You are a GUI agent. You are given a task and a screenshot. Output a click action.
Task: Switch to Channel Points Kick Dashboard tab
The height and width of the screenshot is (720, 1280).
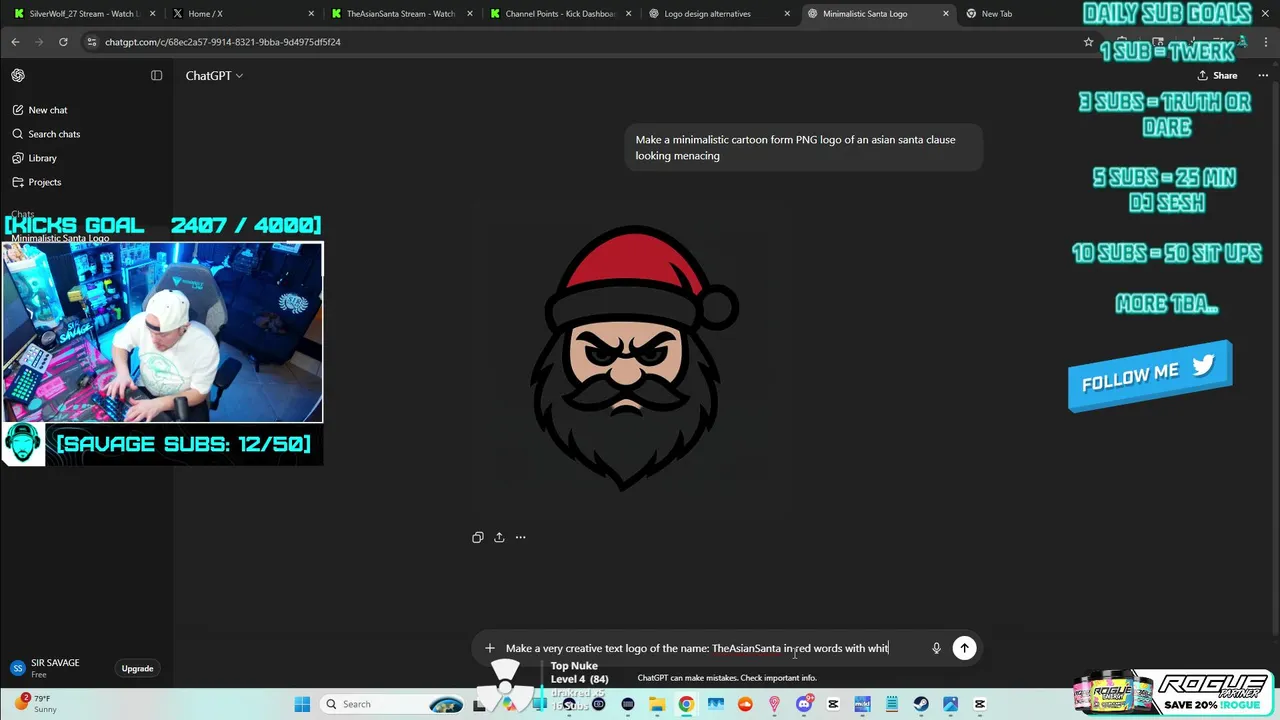pyautogui.click(x=558, y=14)
